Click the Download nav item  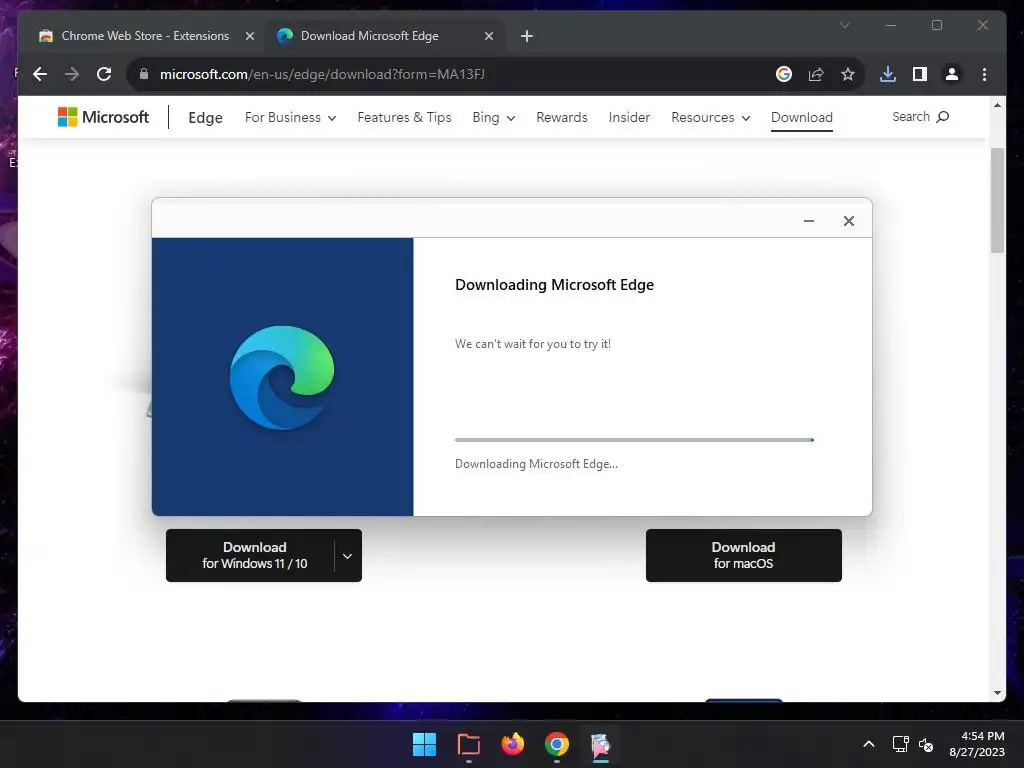[802, 118]
